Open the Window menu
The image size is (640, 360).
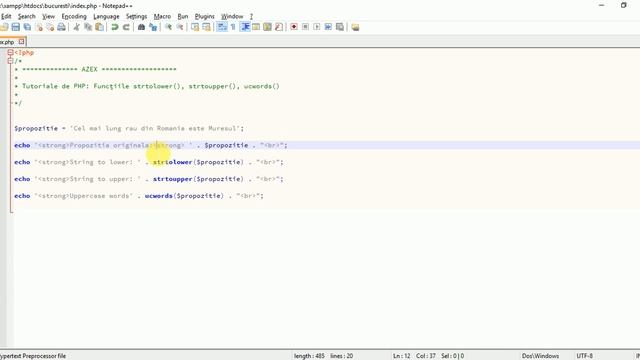point(232,16)
